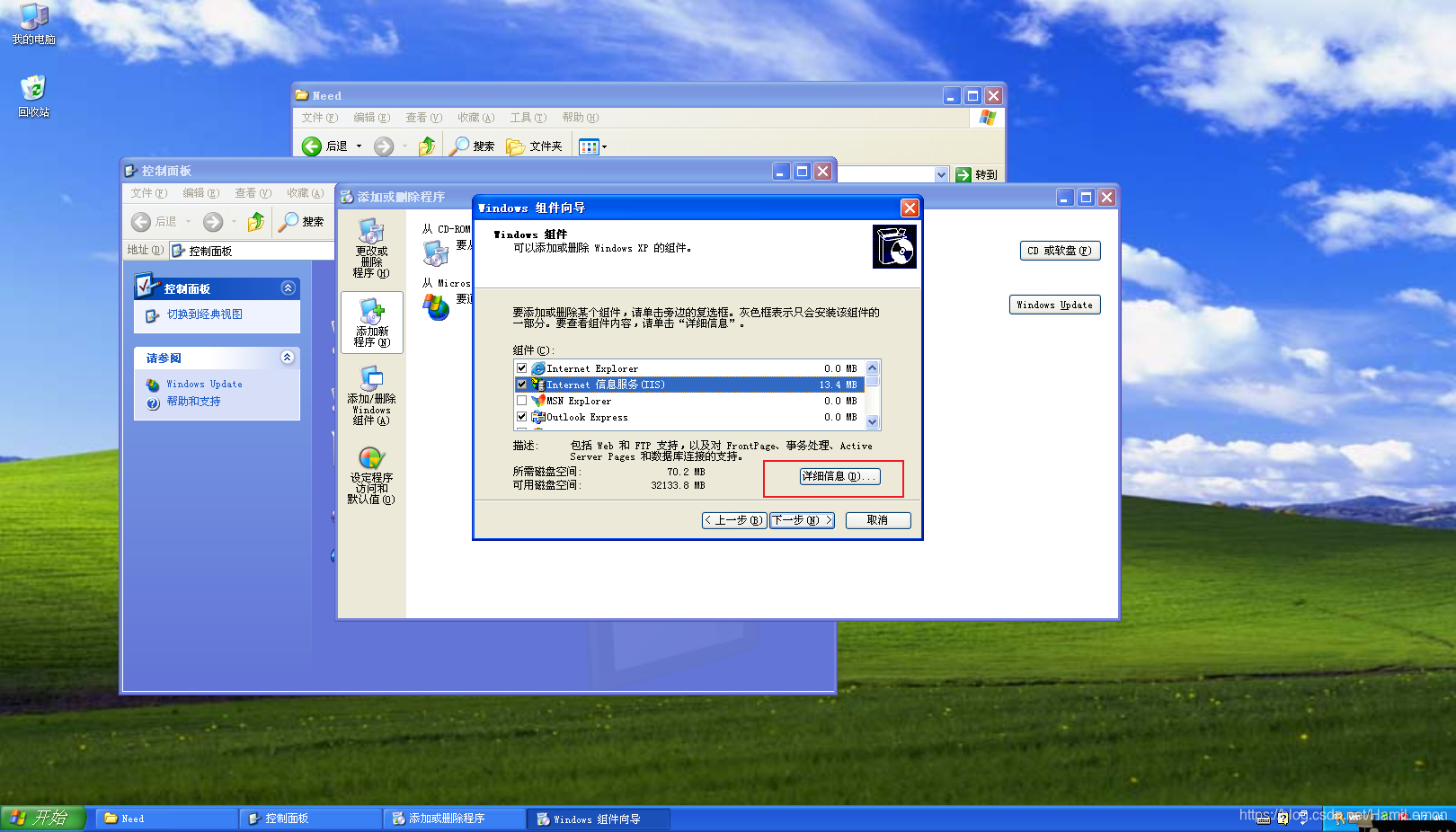Image resolution: width=1456 pixels, height=832 pixels.
Task: Collapse the 请参阅 side panel section
Action: click(x=288, y=357)
